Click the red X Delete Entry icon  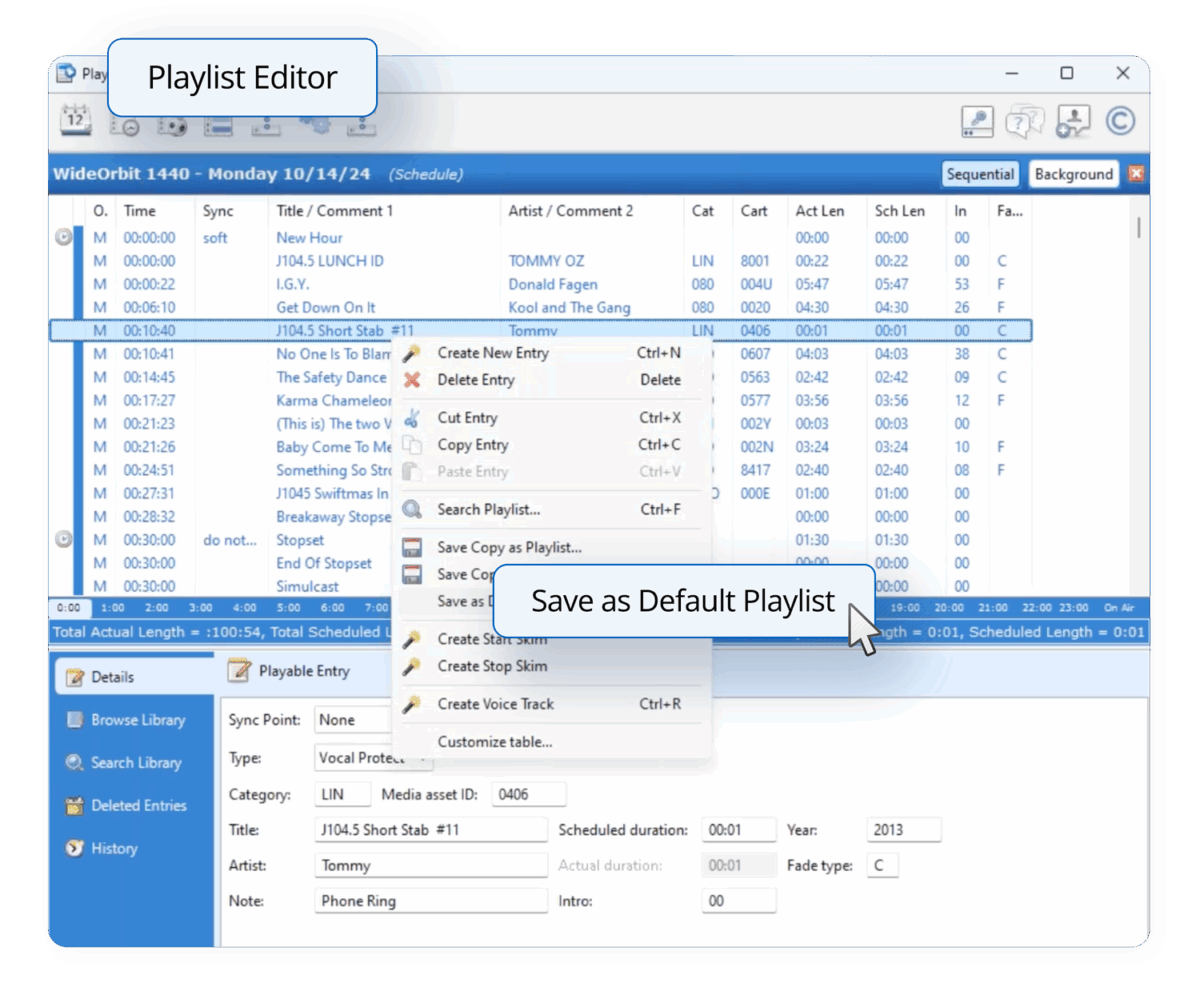point(412,380)
